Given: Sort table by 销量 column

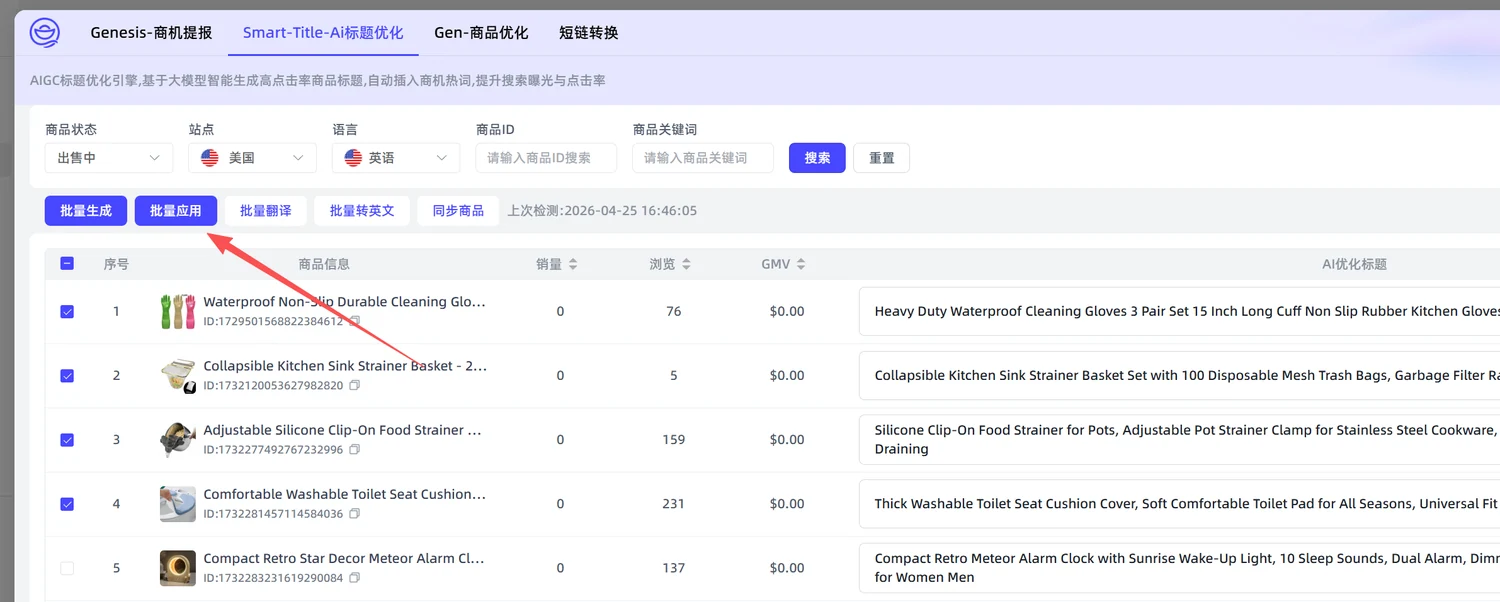Looking at the screenshot, I should [573, 264].
